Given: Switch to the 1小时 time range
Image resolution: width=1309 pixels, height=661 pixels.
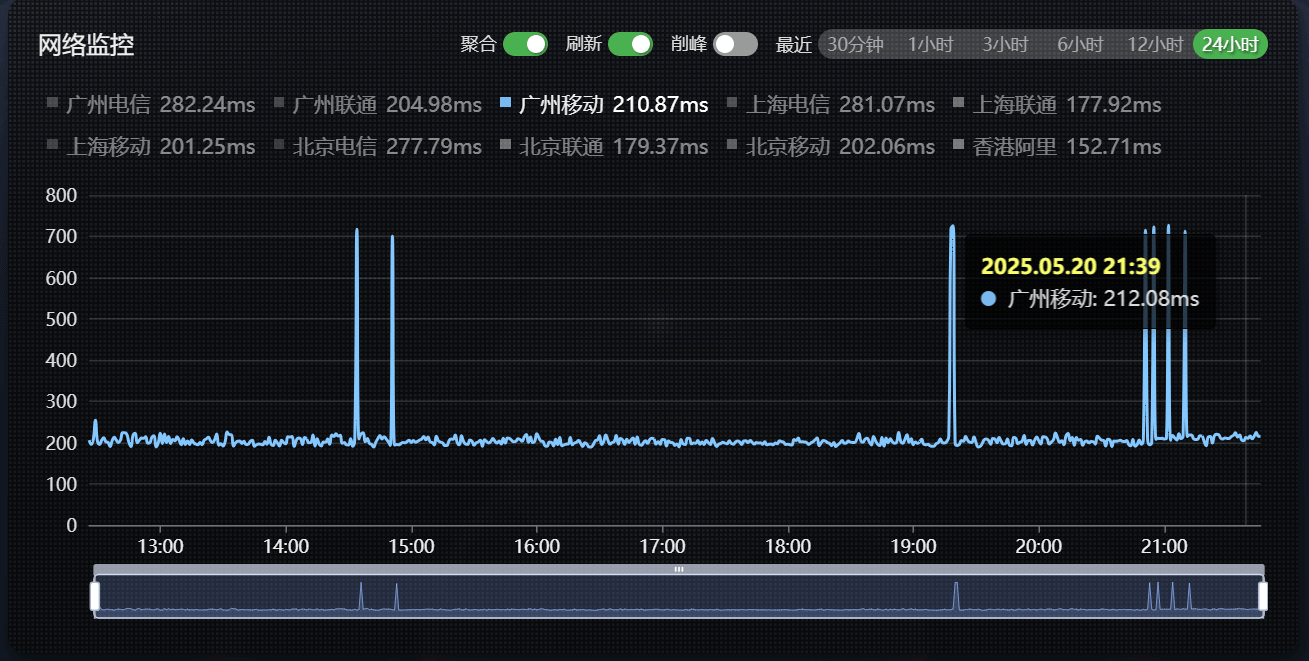Looking at the screenshot, I should click(930, 45).
